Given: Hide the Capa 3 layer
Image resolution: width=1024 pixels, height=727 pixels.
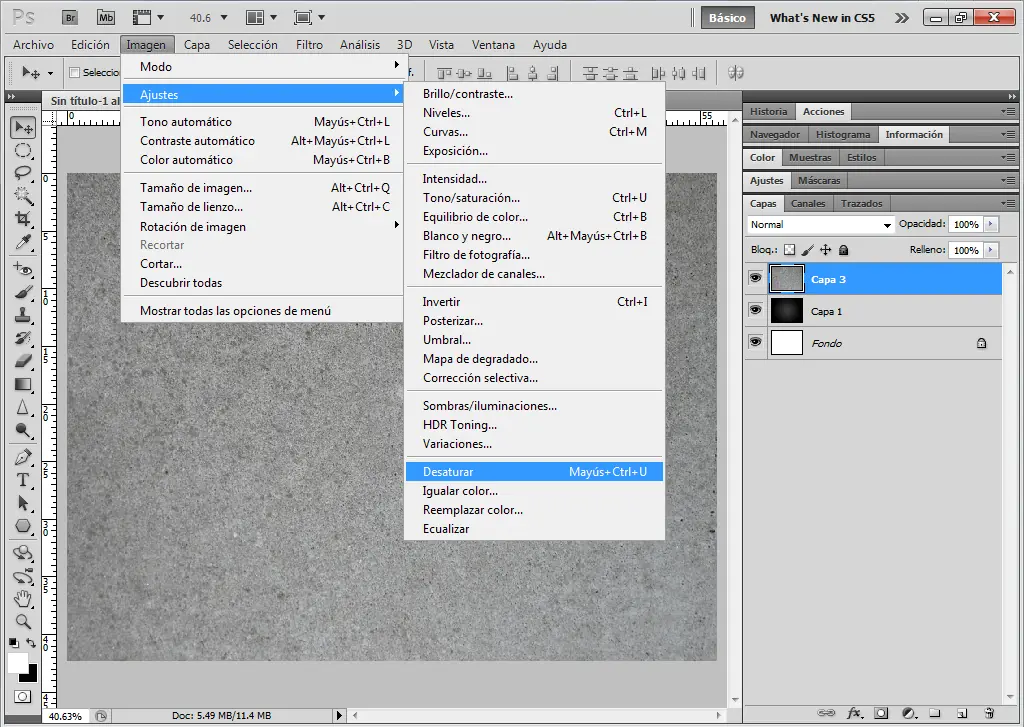Looking at the screenshot, I should pos(756,279).
